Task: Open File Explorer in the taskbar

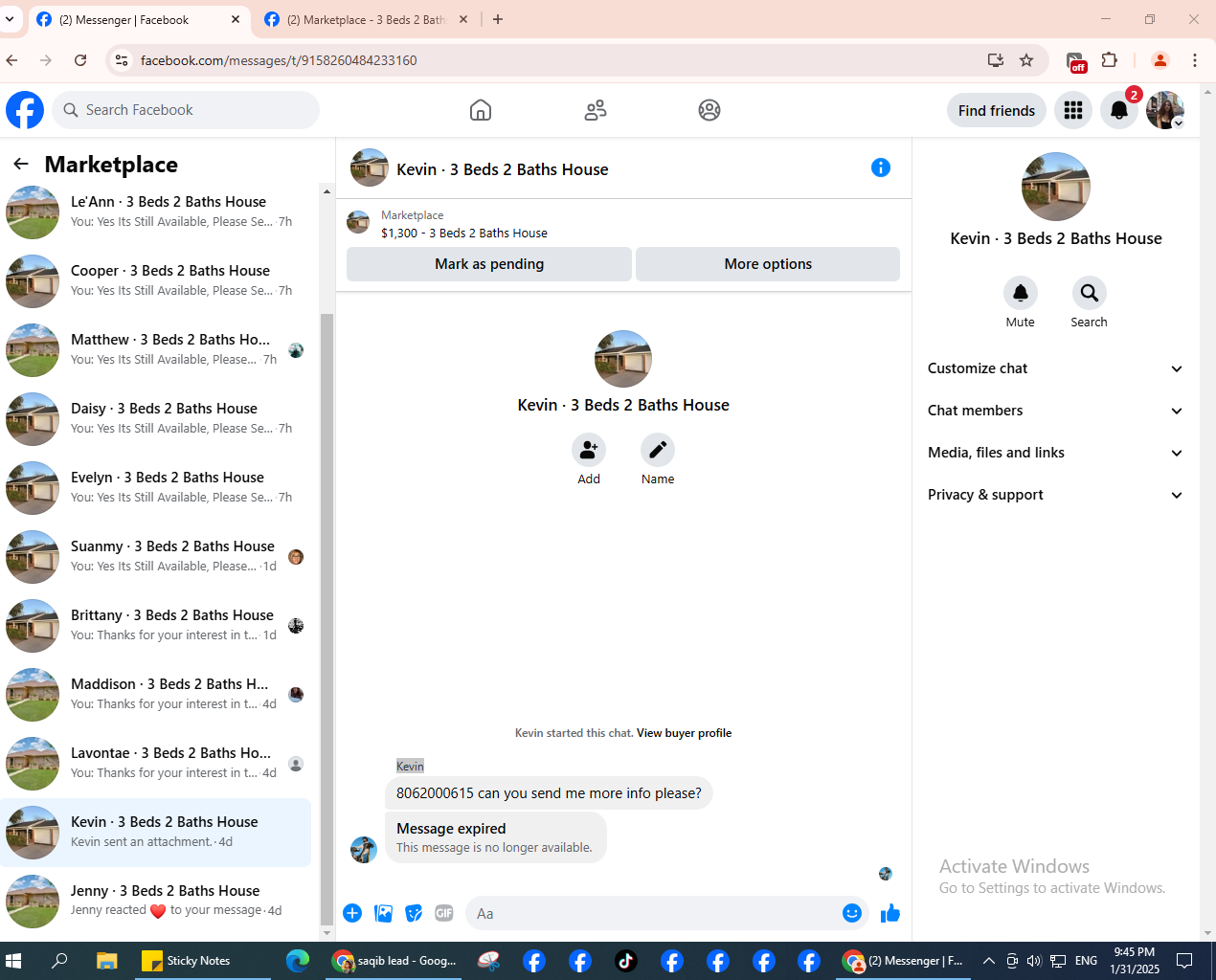Action: pyautogui.click(x=106, y=961)
